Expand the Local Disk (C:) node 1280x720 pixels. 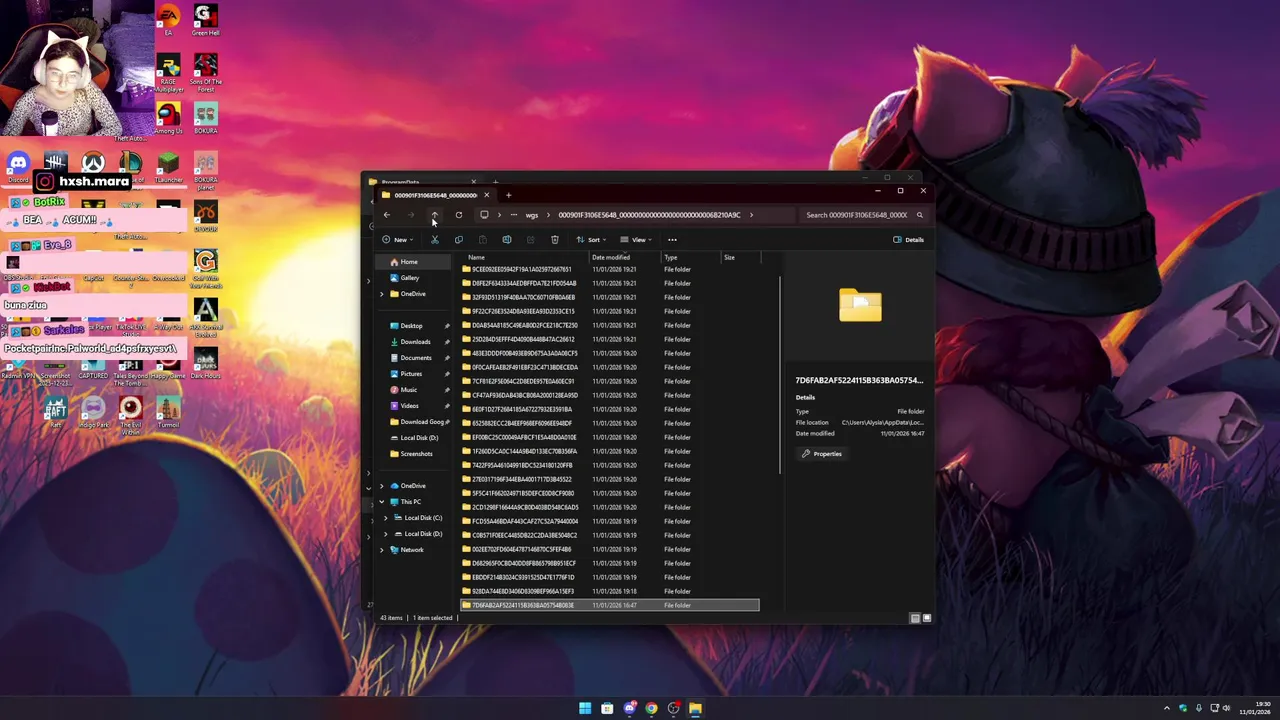(386, 518)
